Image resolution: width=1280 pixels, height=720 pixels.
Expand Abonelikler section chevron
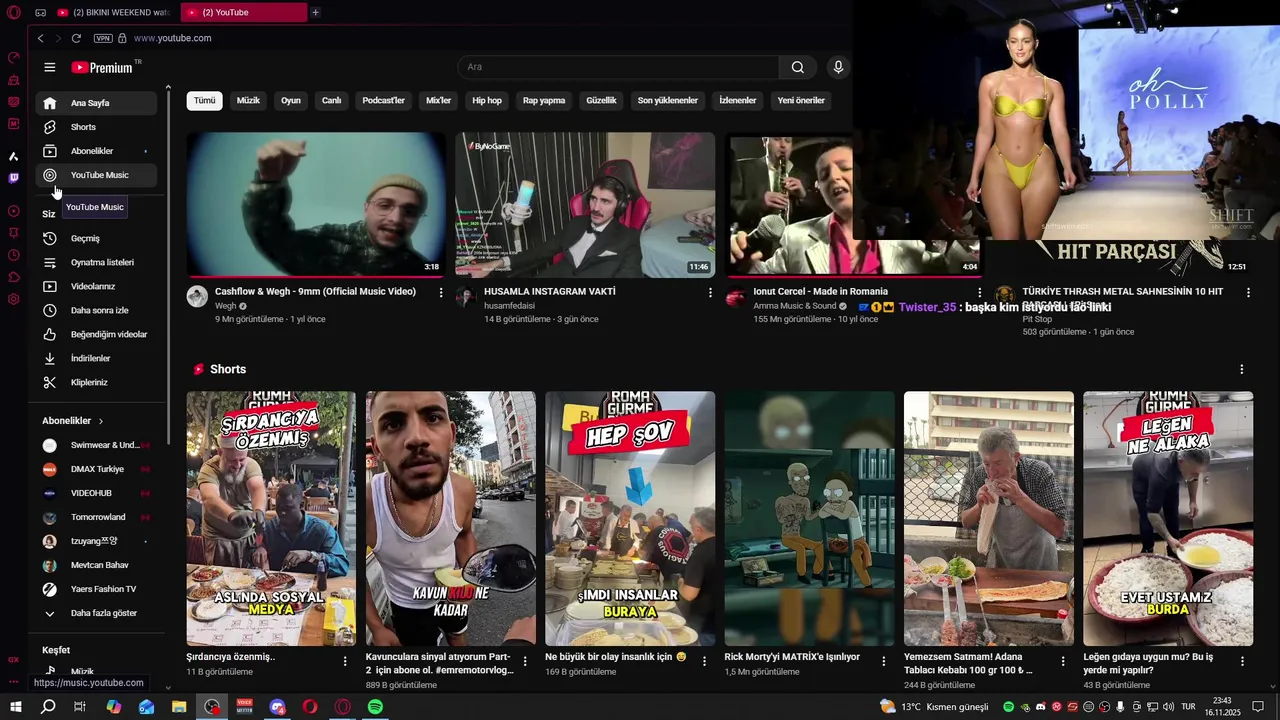(x=101, y=421)
